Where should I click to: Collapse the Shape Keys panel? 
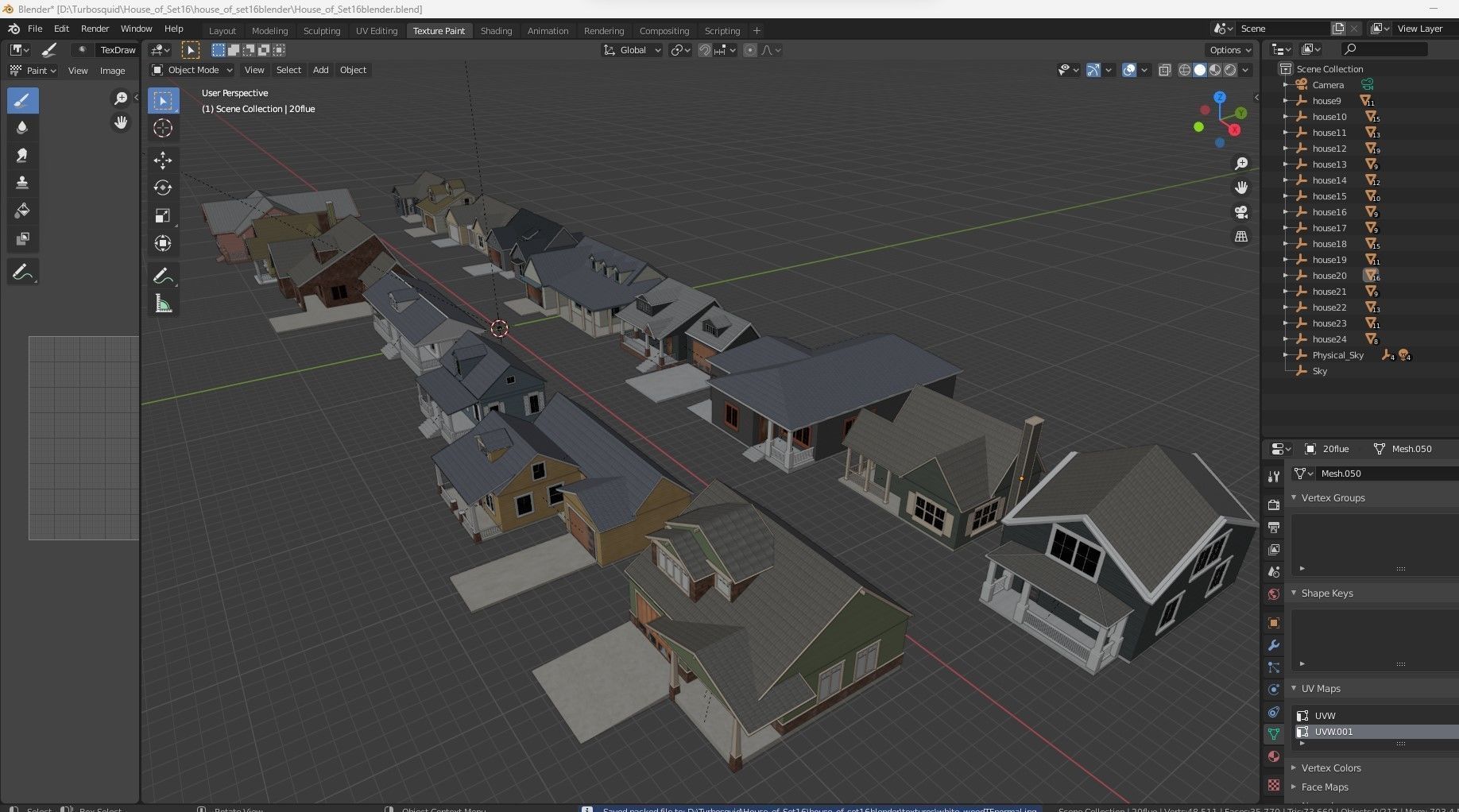[x=1294, y=593]
